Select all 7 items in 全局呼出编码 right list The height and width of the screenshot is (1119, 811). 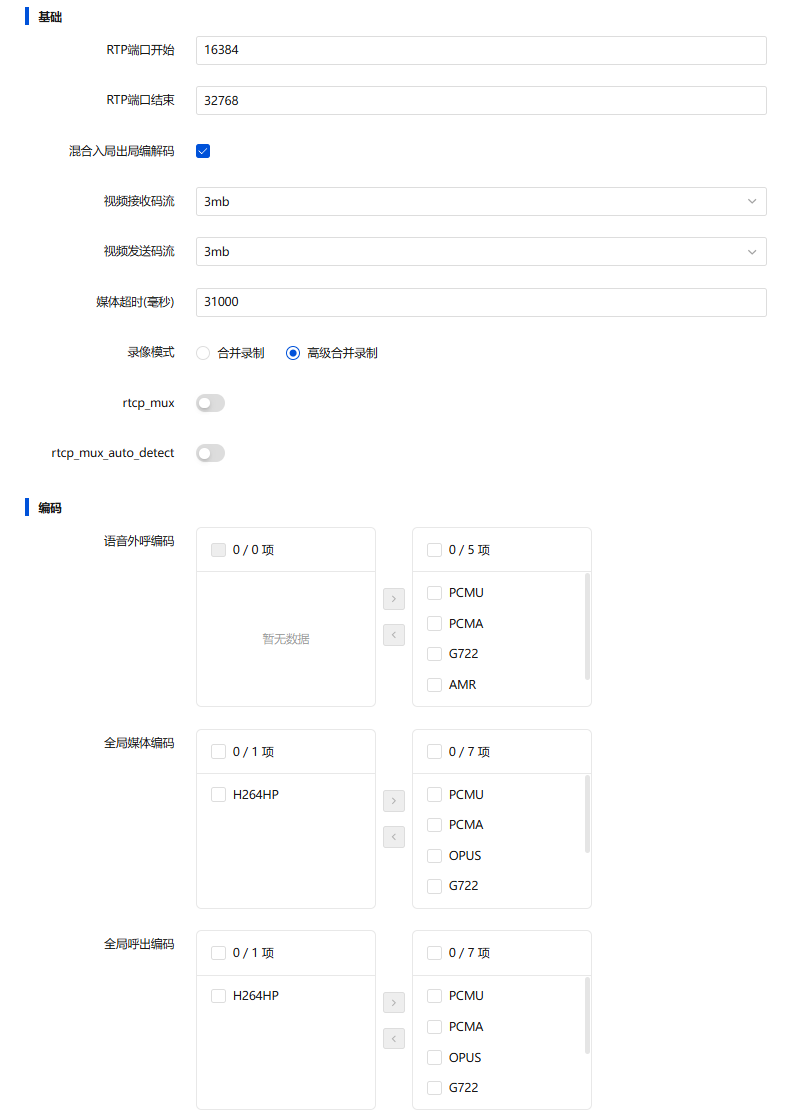pos(434,953)
